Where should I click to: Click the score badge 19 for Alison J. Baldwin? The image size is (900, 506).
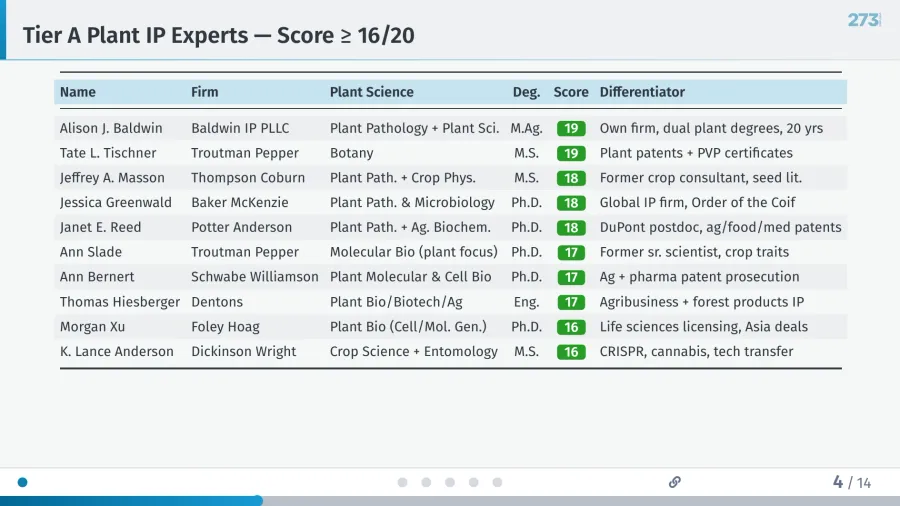pyautogui.click(x=571, y=129)
